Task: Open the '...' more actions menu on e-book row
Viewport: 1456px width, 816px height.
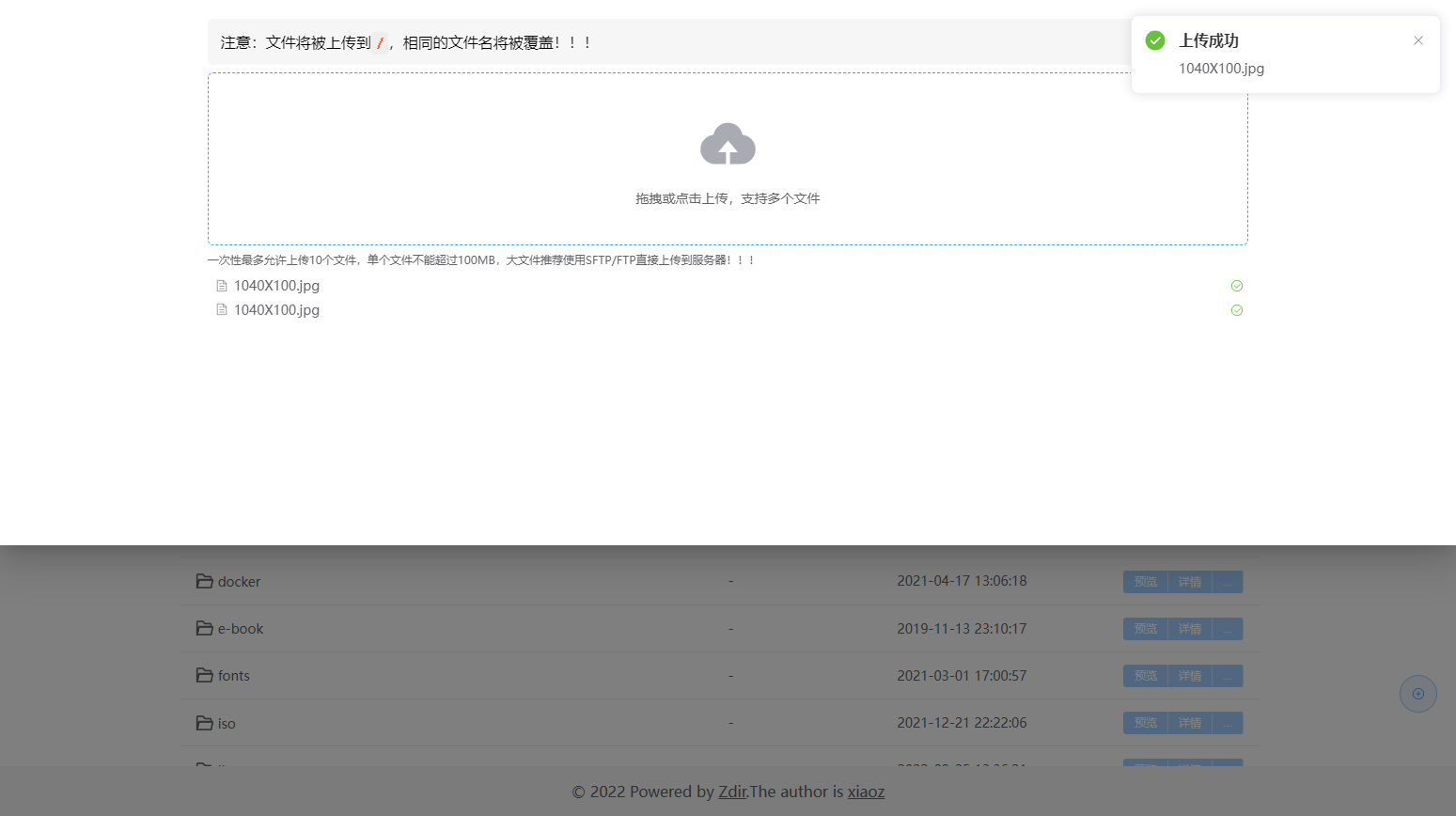Action: [1228, 628]
